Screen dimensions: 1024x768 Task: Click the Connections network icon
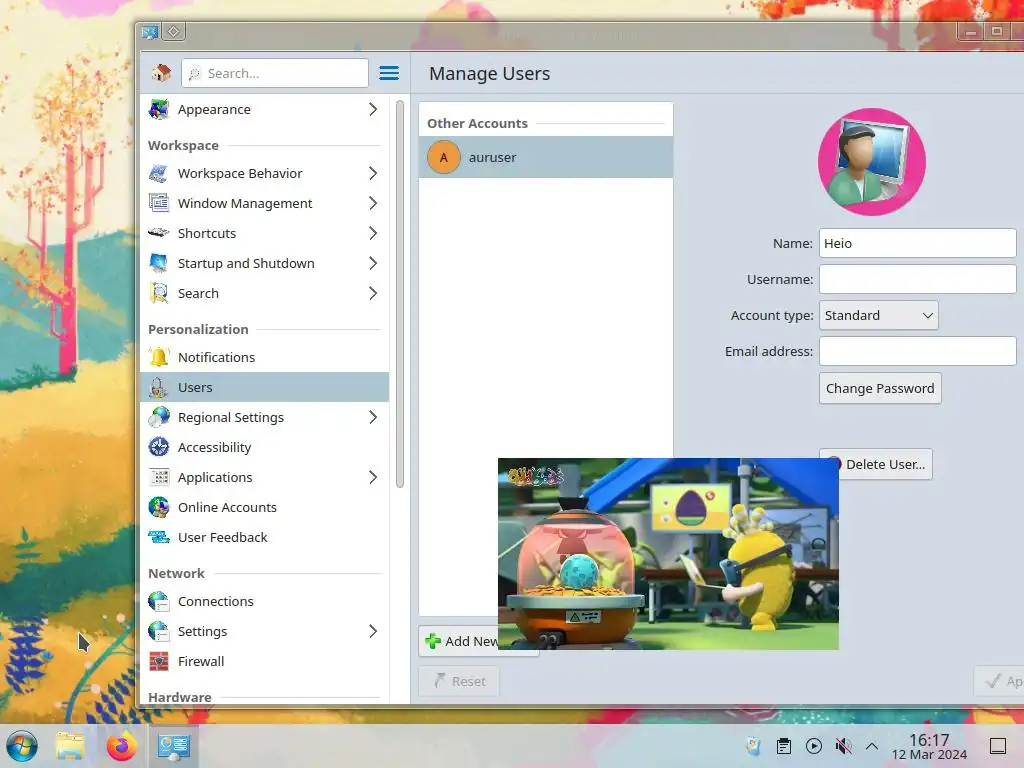[x=159, y=601]
